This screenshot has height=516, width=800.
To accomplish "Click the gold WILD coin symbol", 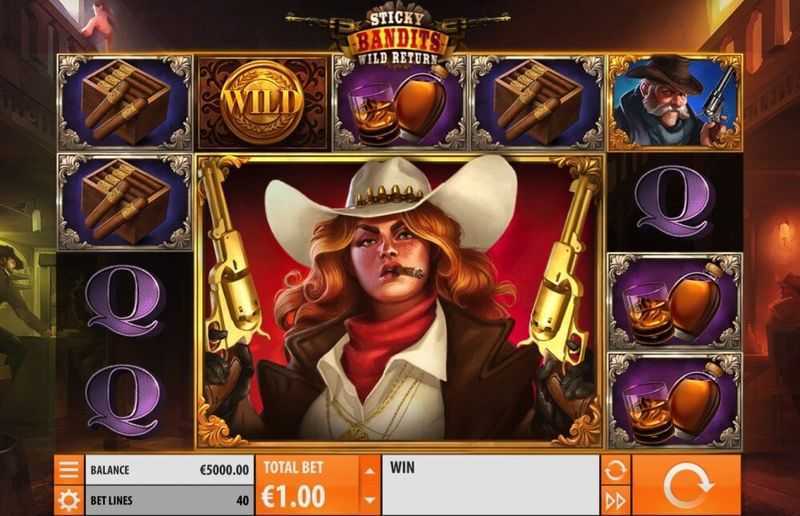I will coord(262,103).
